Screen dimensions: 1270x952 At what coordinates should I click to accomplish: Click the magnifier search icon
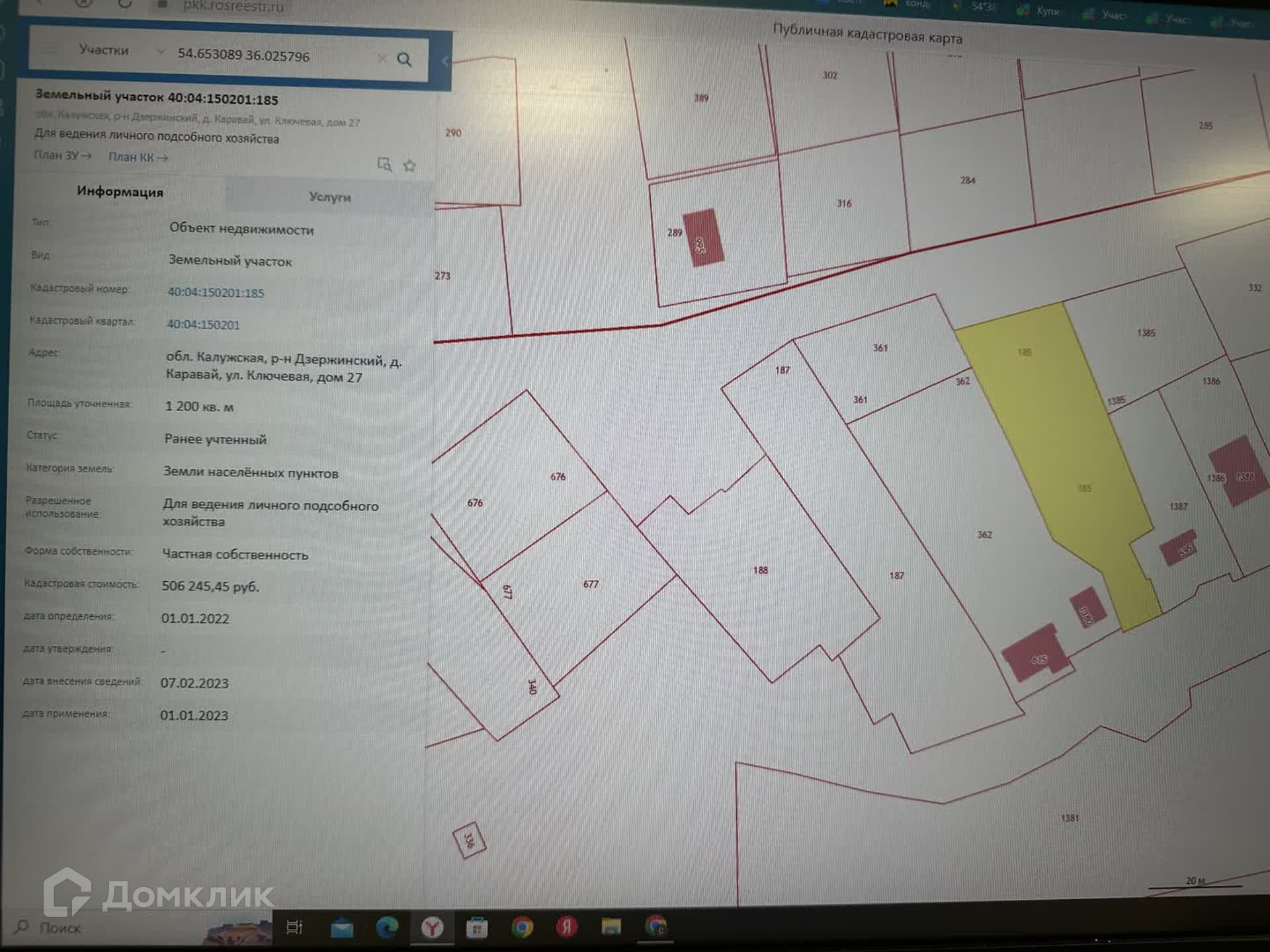click(x=404, y=60)
